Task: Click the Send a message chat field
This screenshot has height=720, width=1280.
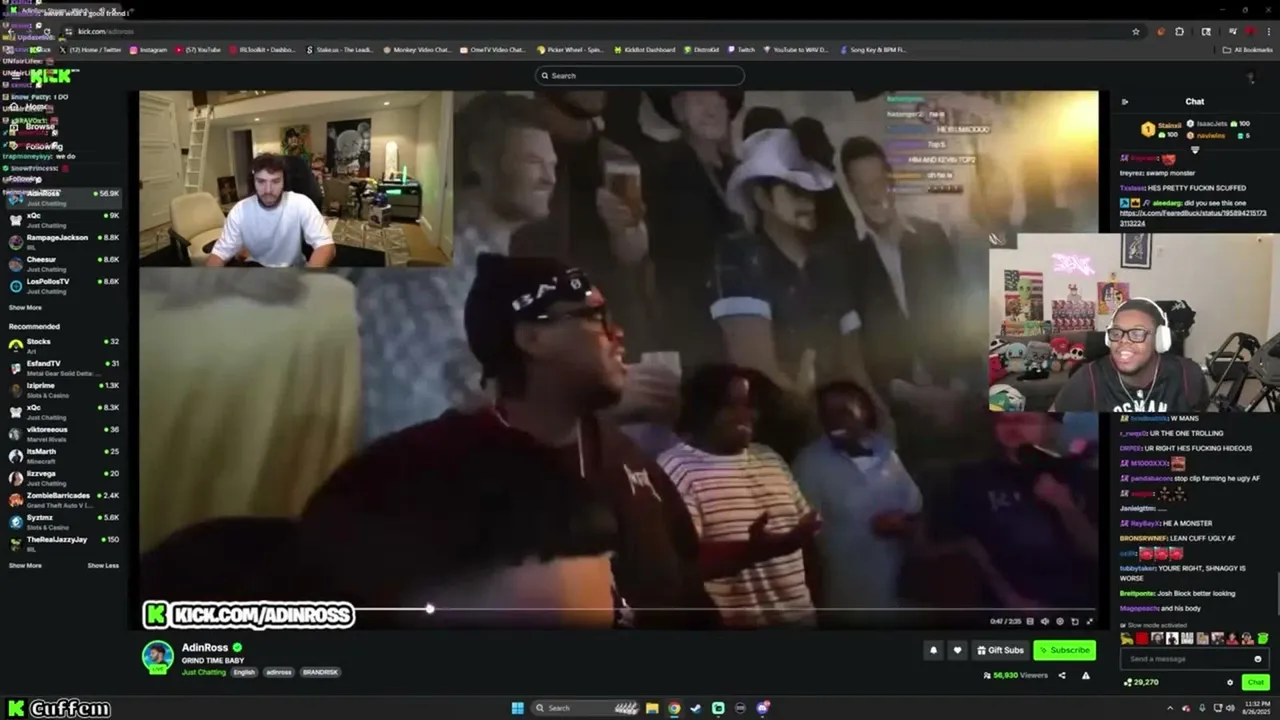Action: 1195,659
